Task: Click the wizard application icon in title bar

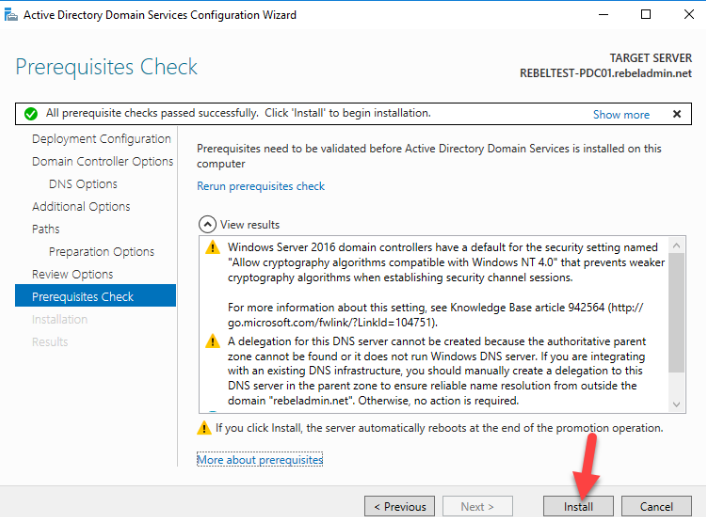Action: (x=11, y=15)
